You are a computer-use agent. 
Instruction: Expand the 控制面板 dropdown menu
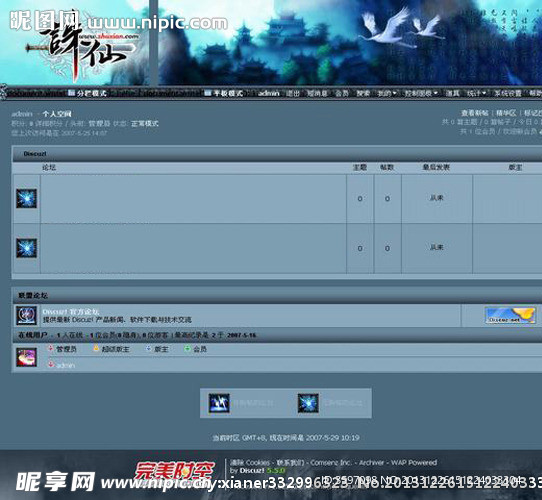pyautogui.click(x=421, y=93)
